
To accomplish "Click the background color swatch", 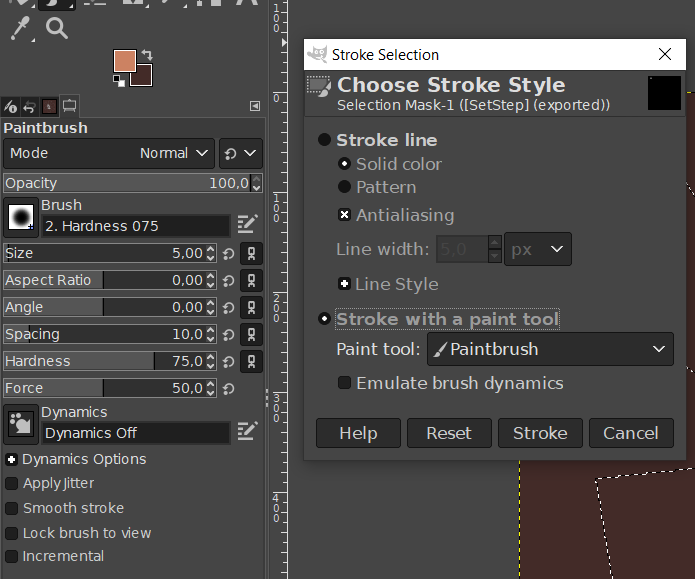I will [x=145, y=78].
